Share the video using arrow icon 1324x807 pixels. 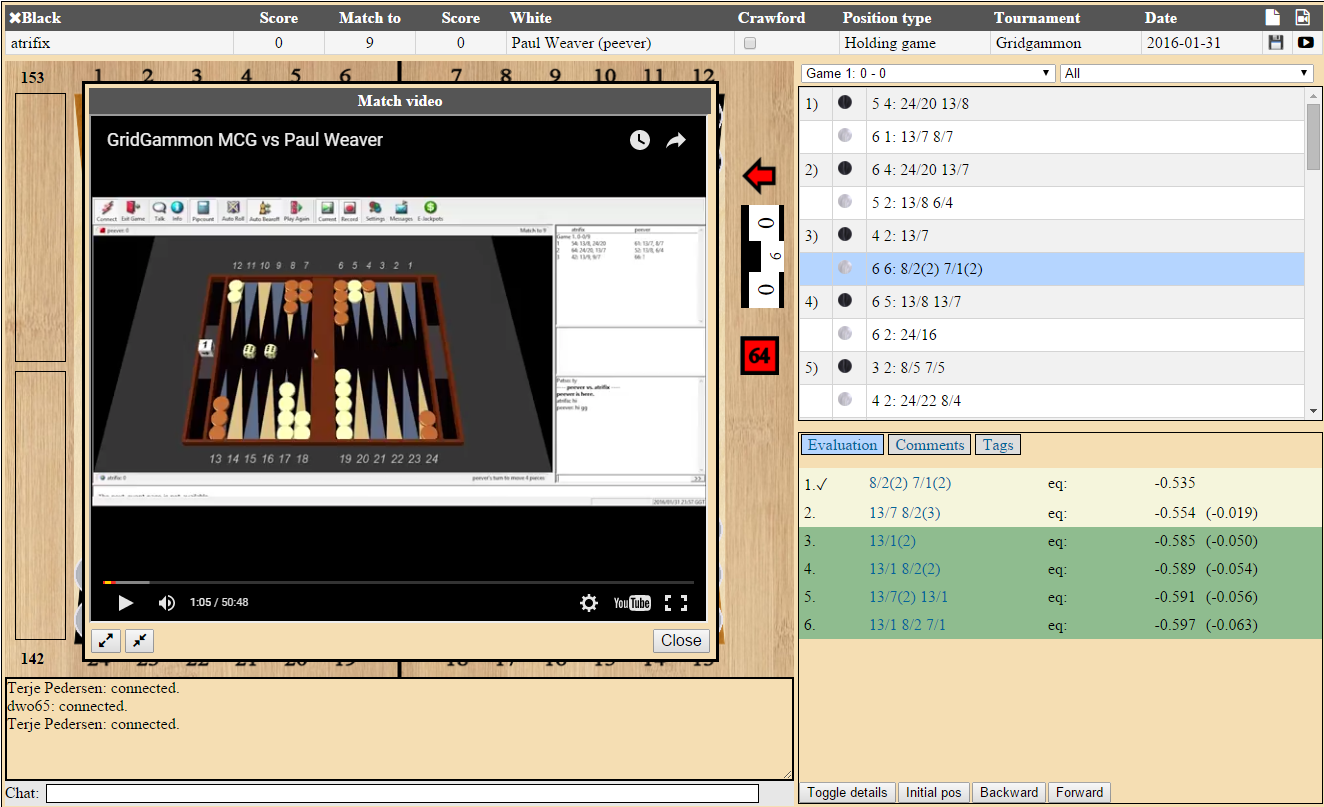[676, 141]
